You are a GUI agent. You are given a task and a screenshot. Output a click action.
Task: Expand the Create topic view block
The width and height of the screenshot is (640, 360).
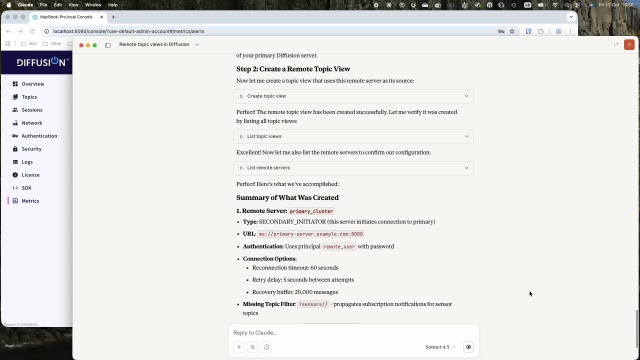(353, 96)
